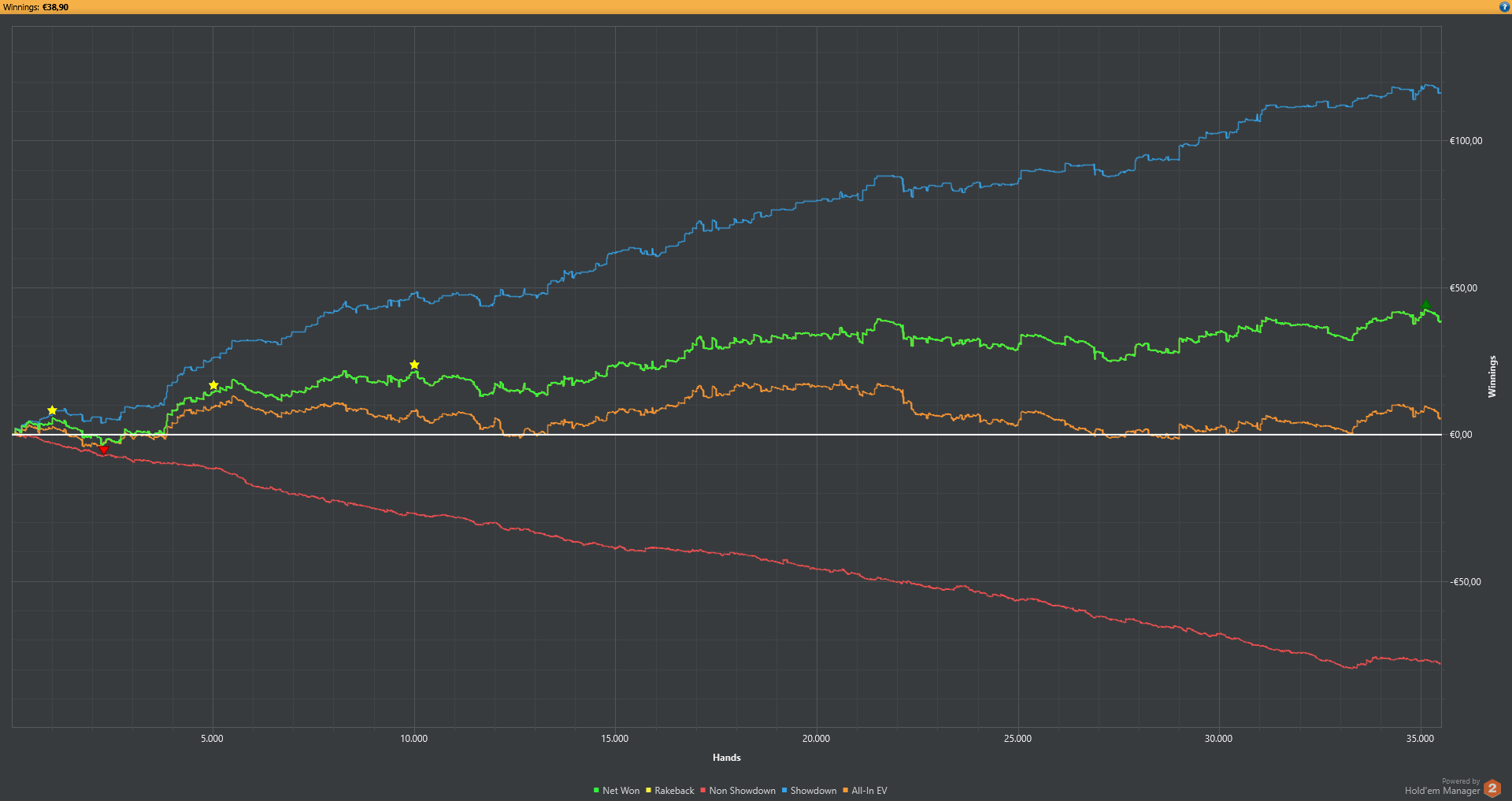Click the 10.000 x-axis label
This screenshot has height=801, width=1512.
[x=414, y=739]
